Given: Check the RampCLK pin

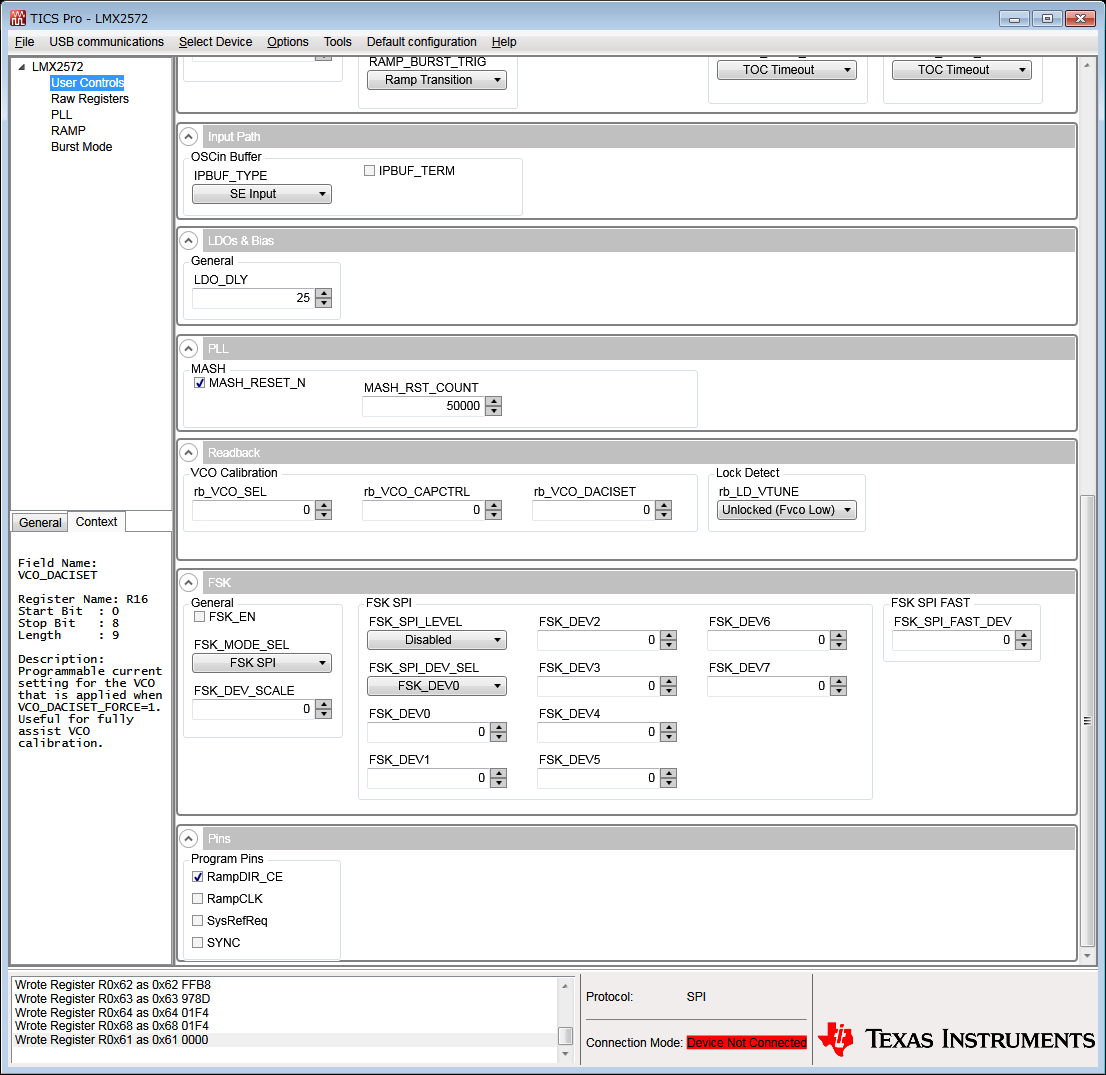Looking at the screenshot, I should click(x=198, y=899).
